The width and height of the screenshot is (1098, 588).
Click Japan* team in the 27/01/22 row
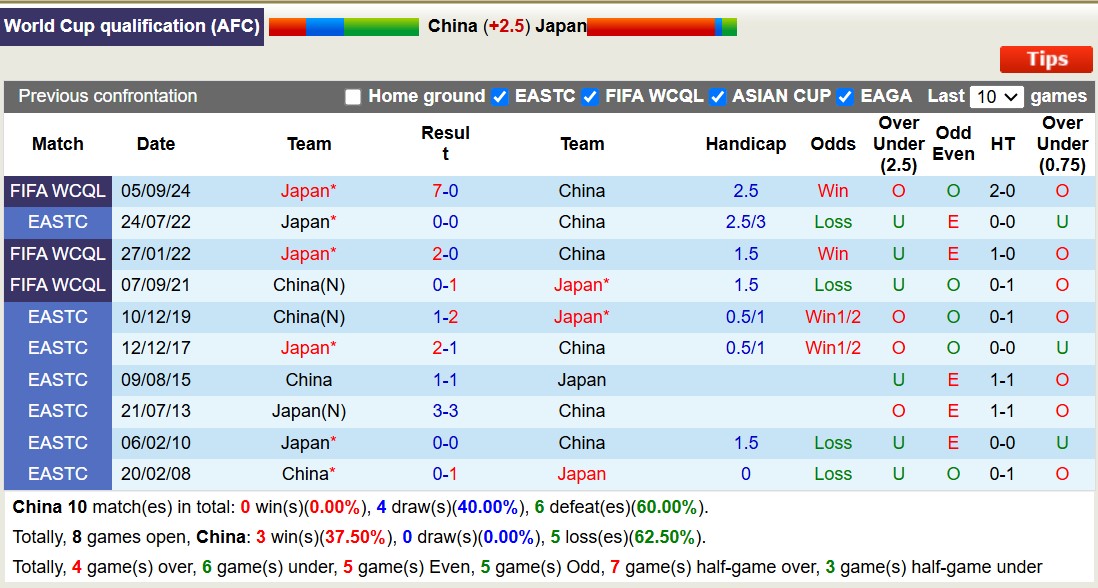(x=308, y=254)
